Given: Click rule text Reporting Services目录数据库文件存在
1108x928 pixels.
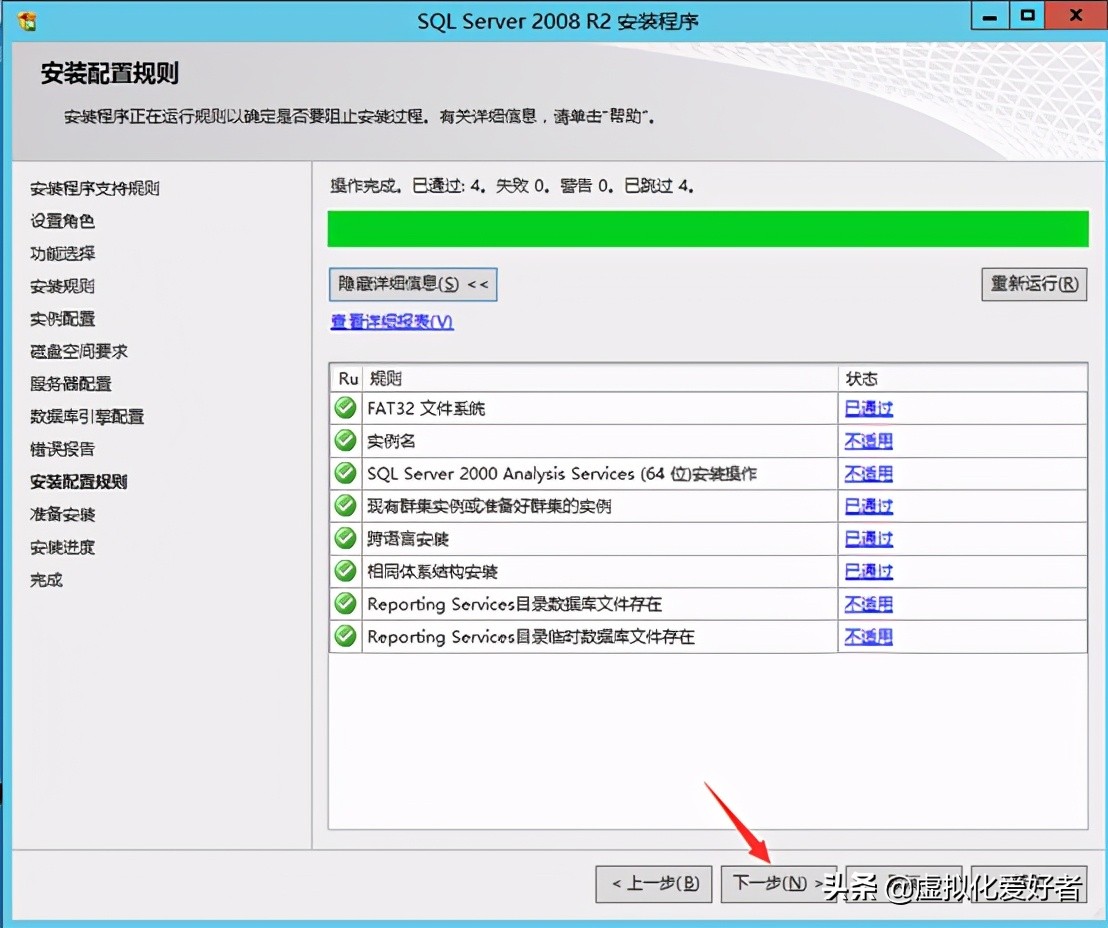Looking at the screenshot, I should tap(514, 604).
